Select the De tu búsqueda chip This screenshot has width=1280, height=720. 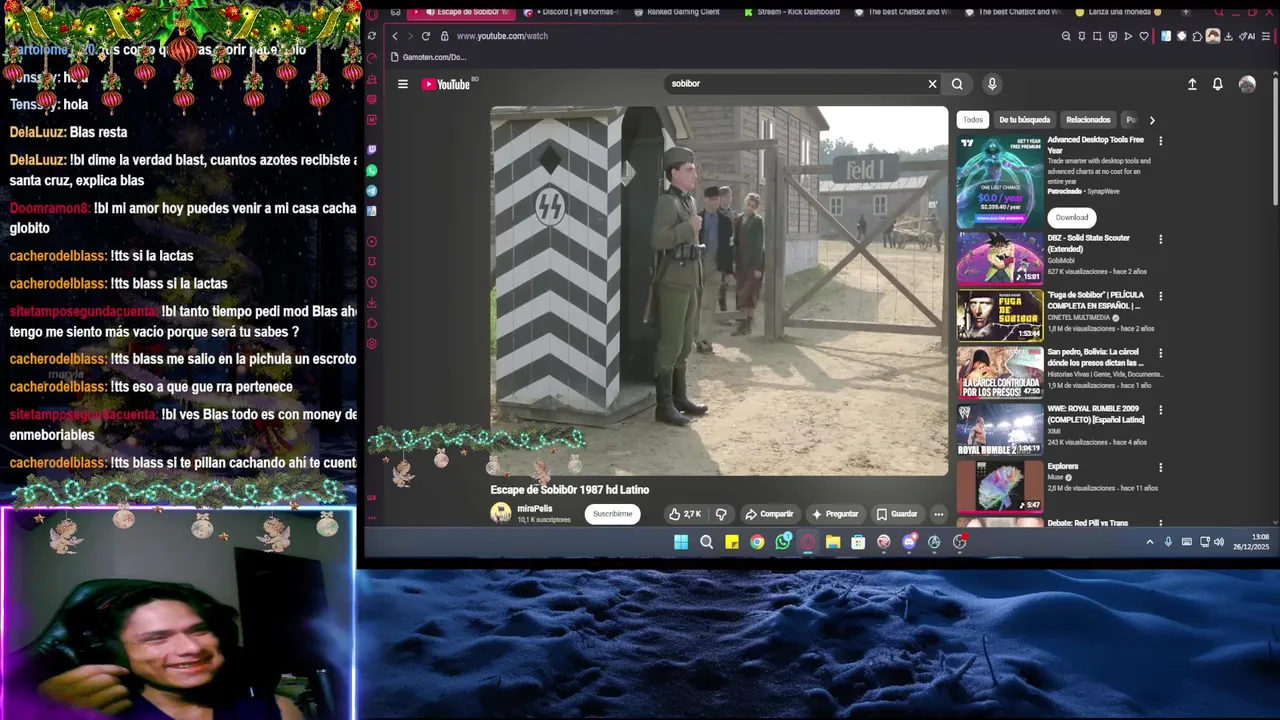[1025, 120]
